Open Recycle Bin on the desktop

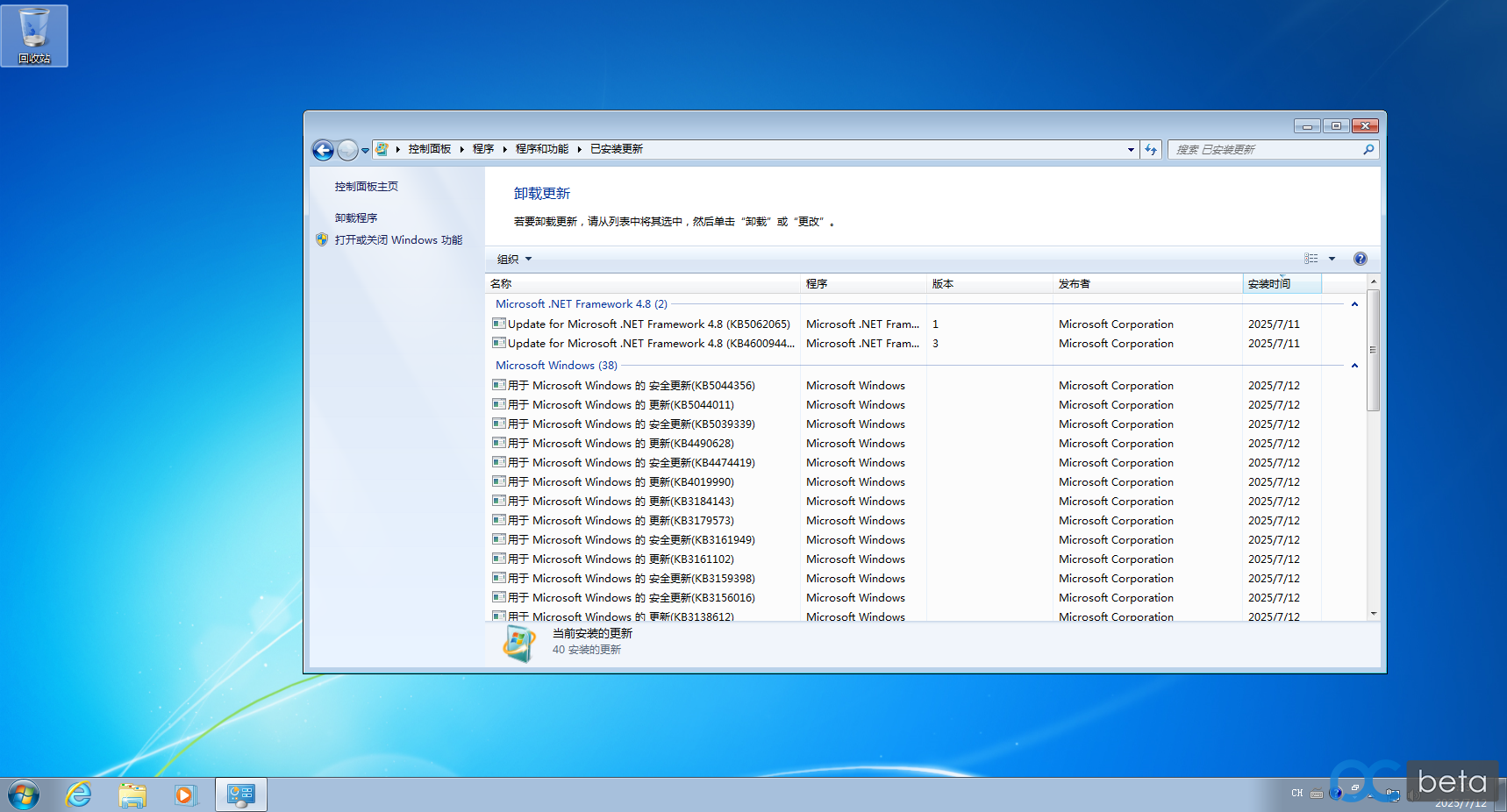[x=34, y=36]
